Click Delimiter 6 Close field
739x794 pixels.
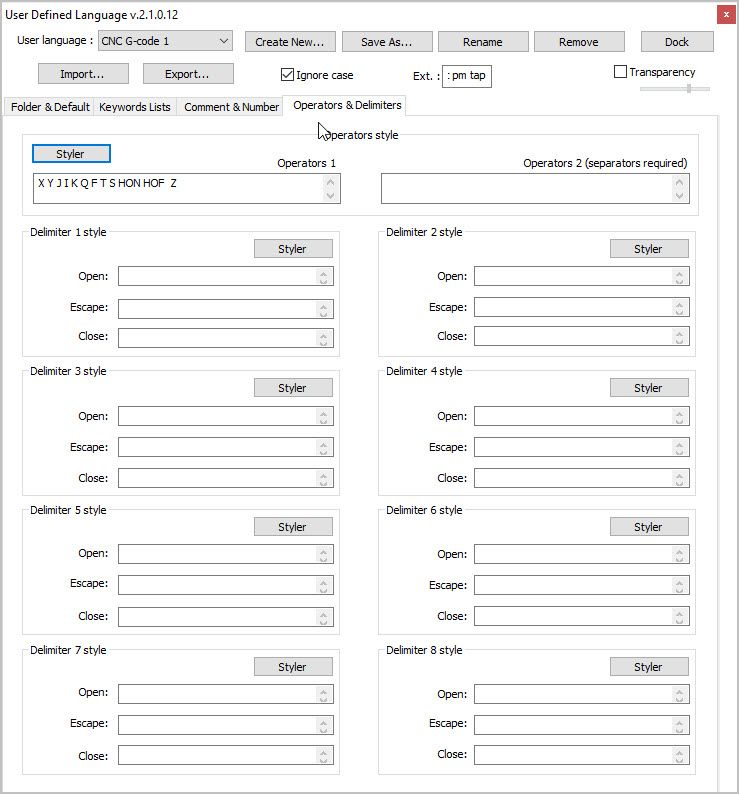581,616
